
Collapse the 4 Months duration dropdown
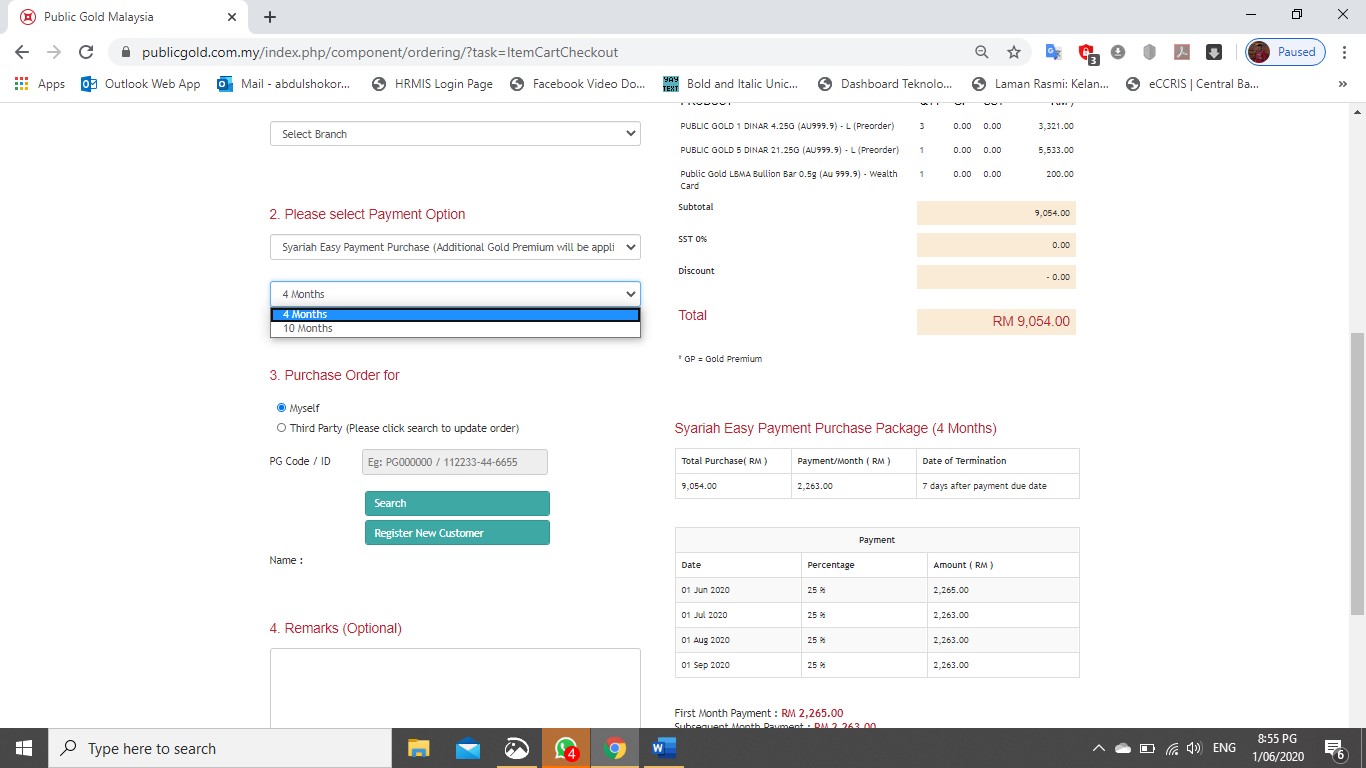(x=455, y=294)
